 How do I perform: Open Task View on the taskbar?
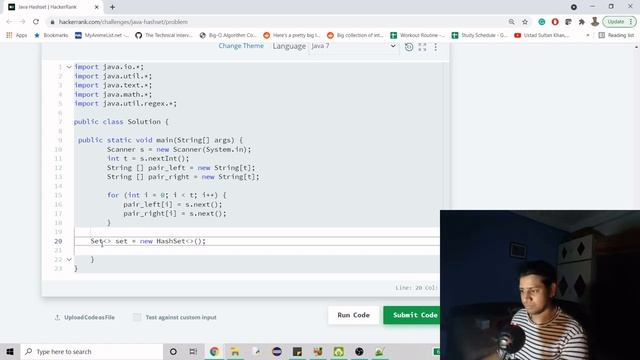point(193,351)
